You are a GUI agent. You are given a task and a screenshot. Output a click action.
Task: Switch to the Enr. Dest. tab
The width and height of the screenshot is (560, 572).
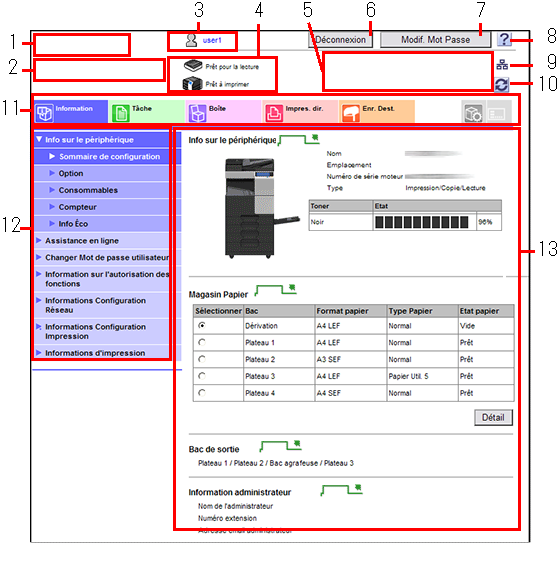click(x=377, y=112)
